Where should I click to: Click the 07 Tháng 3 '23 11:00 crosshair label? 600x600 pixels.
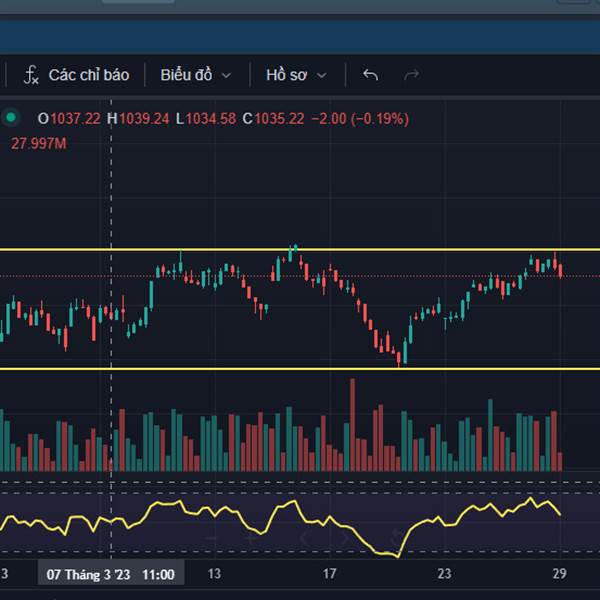(110, 574)
